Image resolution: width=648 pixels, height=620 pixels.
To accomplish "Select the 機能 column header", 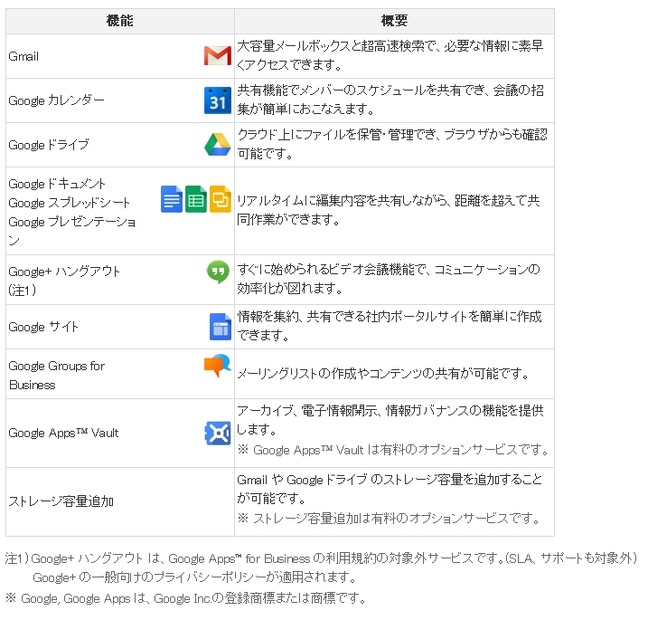I will [x=120, y=21].
